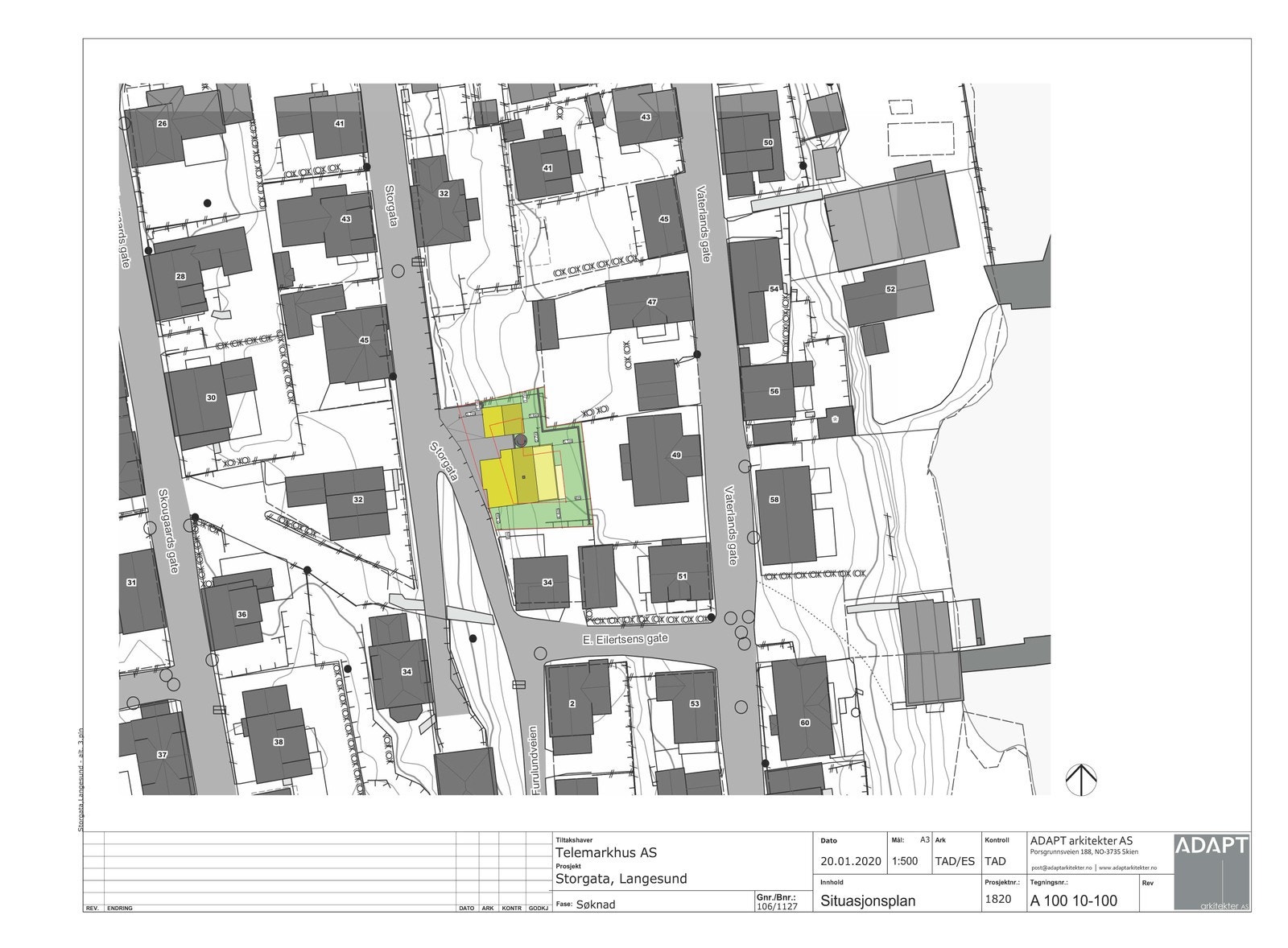Screen dimensions: 1288x948
Task: Click building number 30 label
Action: 211,398
